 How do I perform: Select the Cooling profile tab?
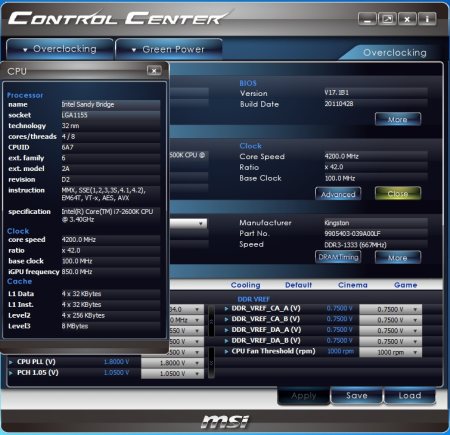246,285
